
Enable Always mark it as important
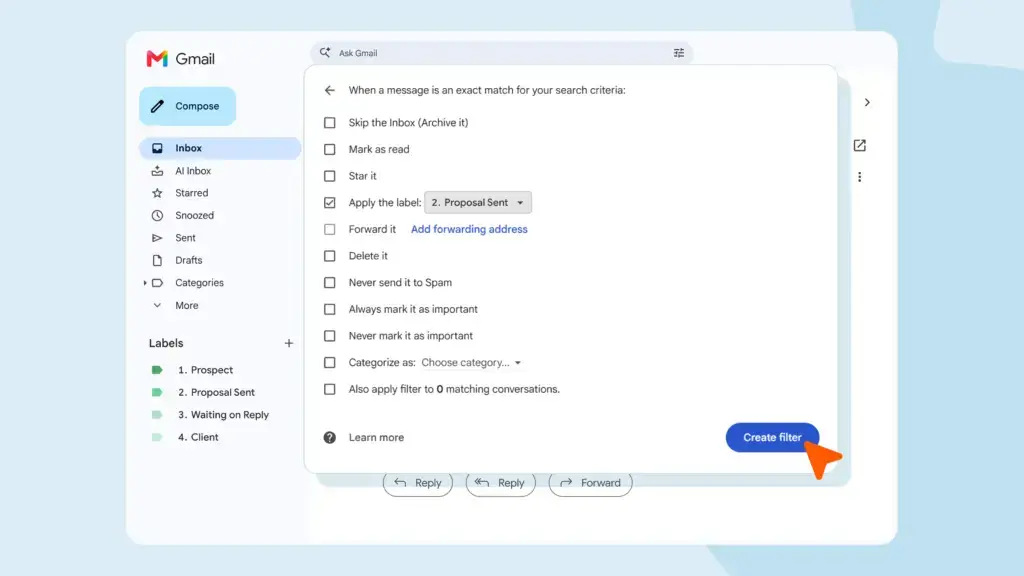(329, 310)
